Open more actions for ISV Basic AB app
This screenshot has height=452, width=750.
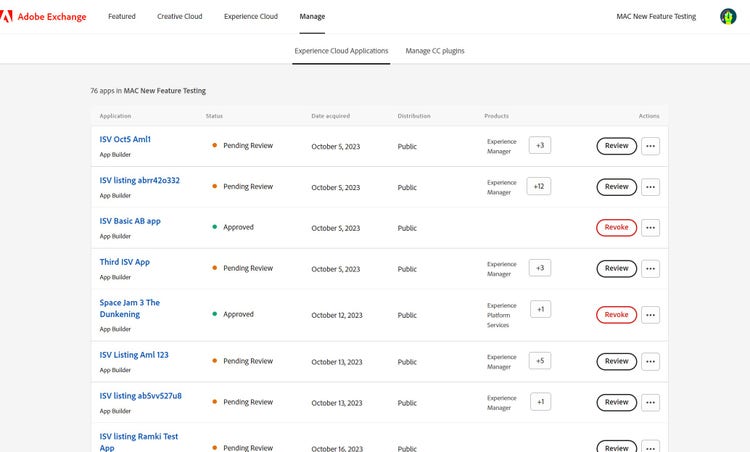tap(650, 227)
